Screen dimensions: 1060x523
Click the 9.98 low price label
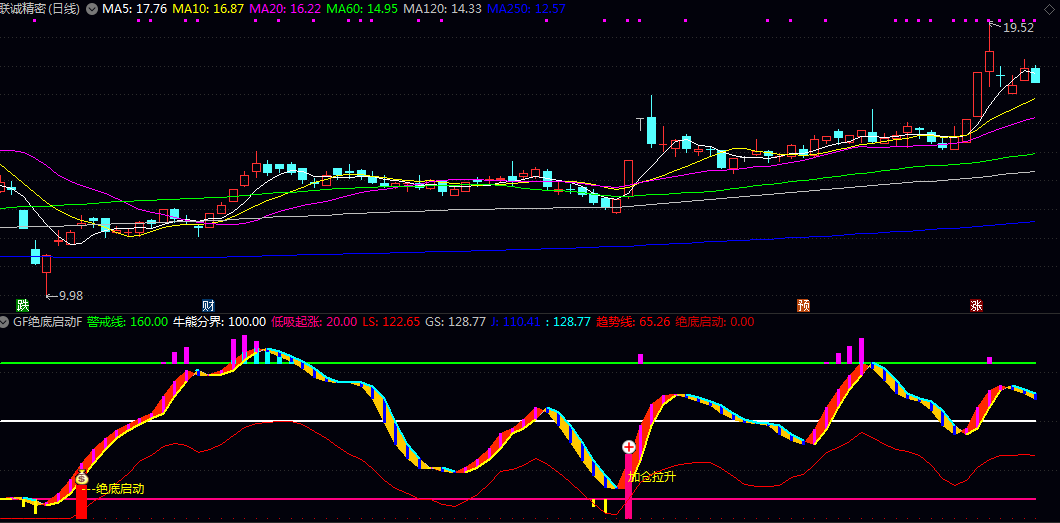point(70,295)
